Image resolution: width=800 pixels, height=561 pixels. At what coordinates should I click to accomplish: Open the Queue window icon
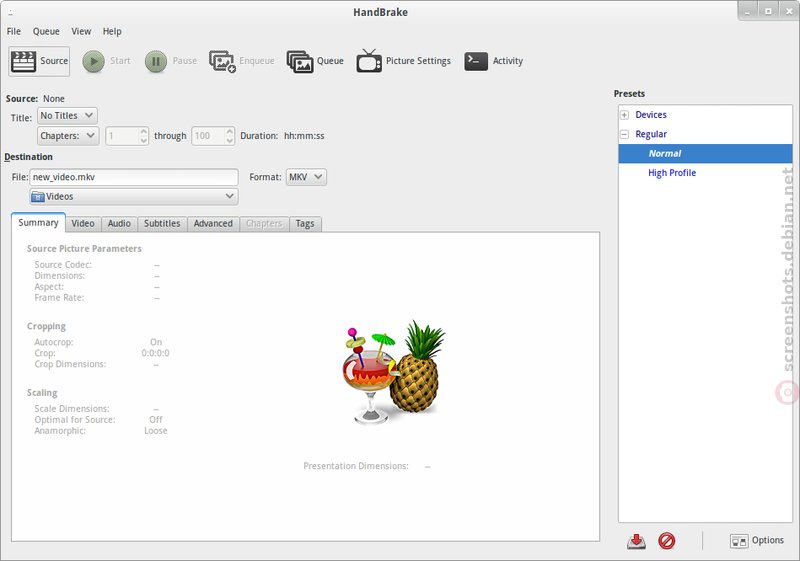(300, 61)
